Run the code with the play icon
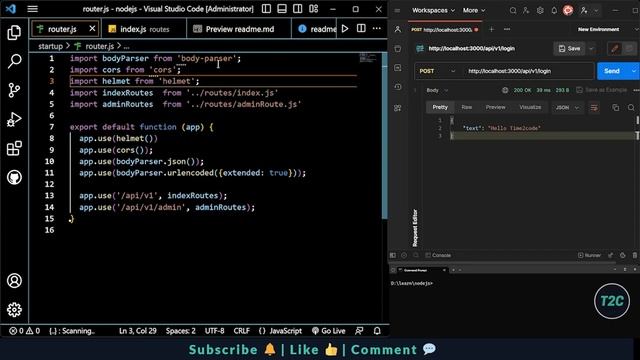 pos(345,29)
